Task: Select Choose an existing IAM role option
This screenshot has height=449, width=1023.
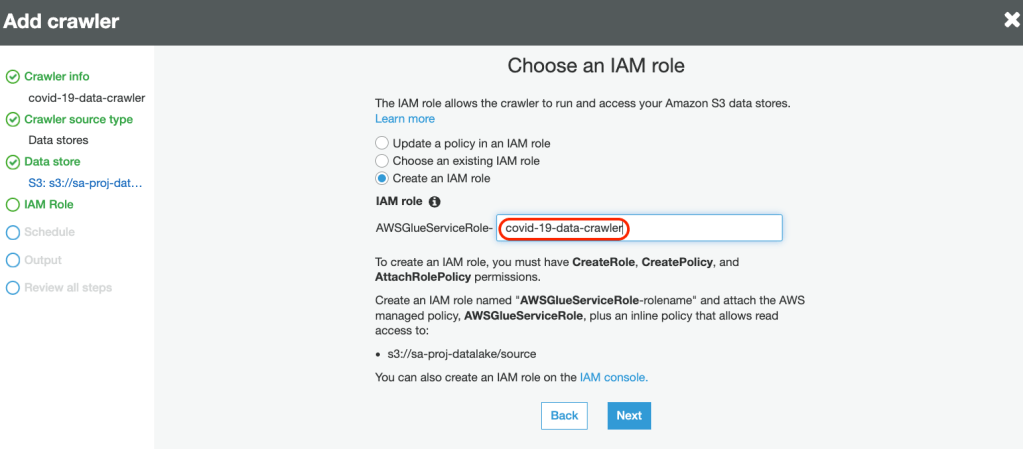Action: click(382, 161)
